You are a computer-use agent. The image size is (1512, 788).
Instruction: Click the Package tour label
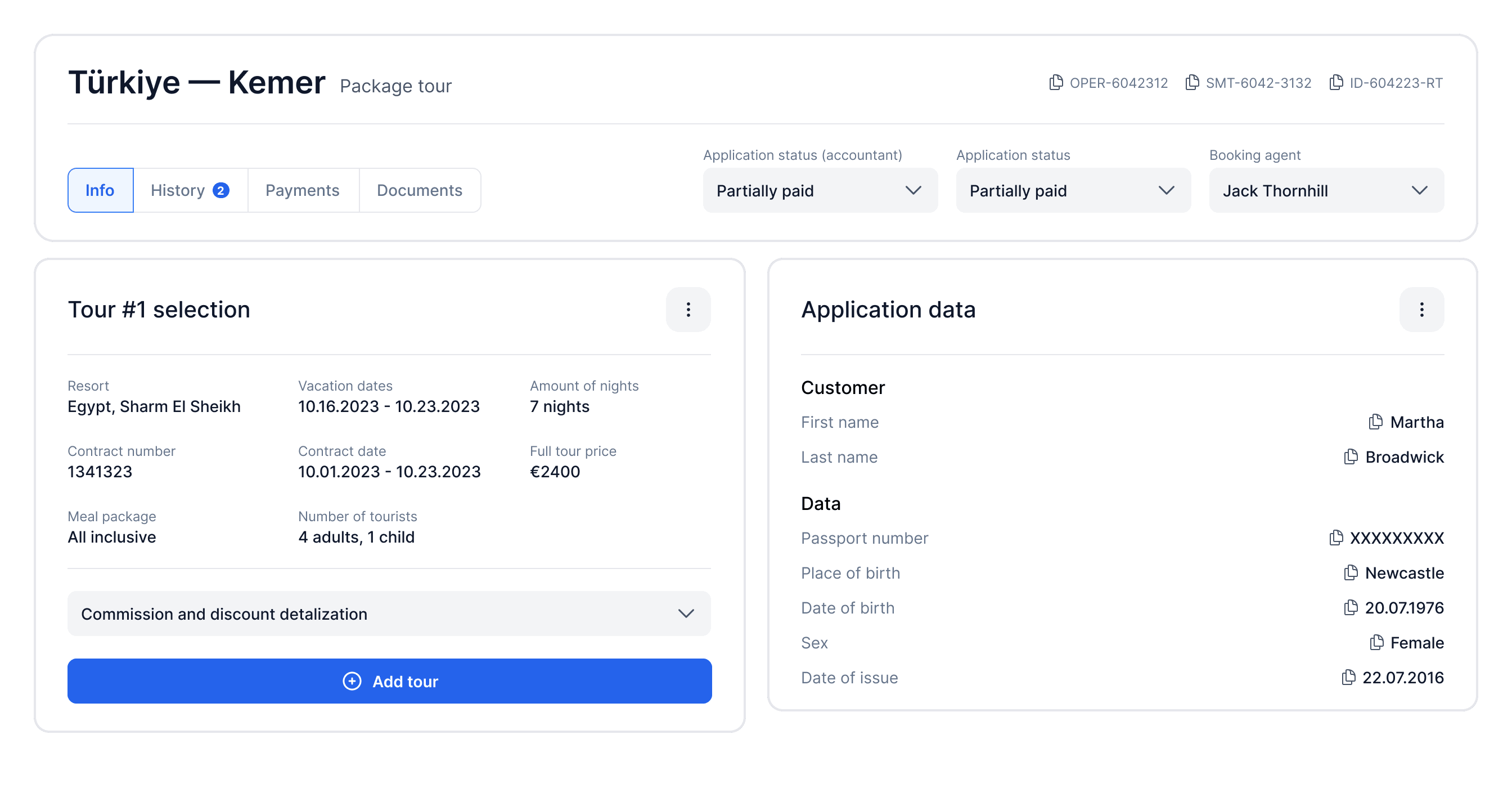395,86
